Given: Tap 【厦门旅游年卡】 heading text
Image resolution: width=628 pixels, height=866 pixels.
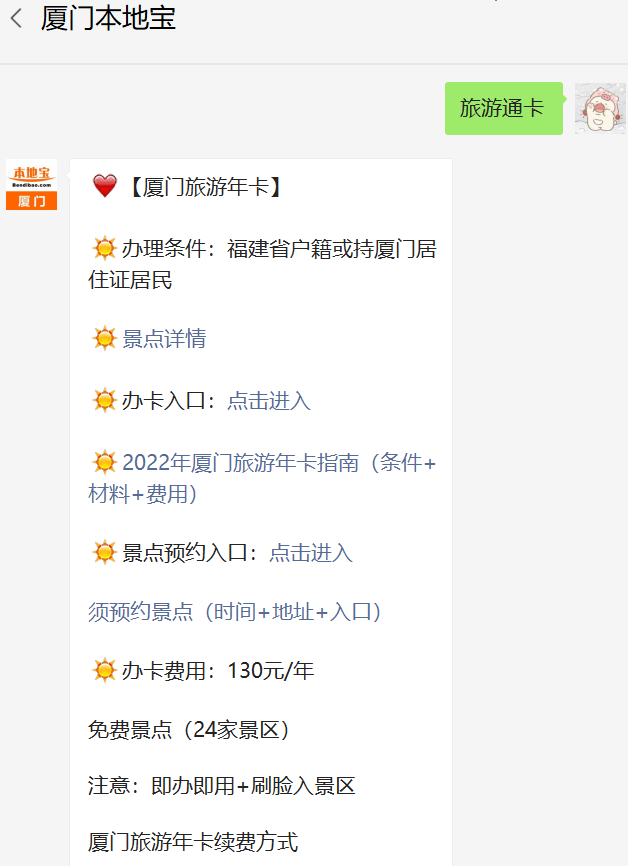Looking at the screenshot, I should 205,187.
